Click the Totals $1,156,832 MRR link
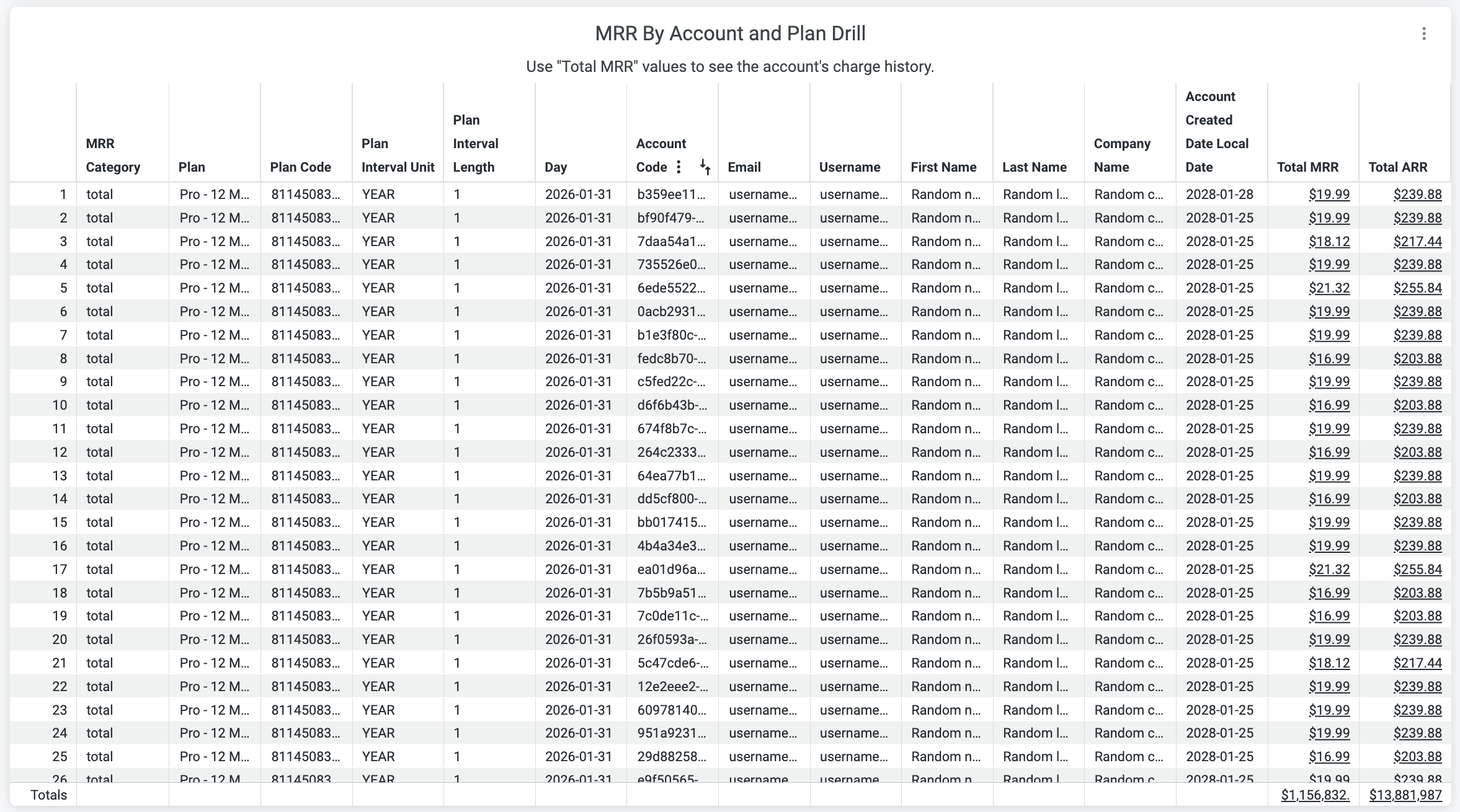 coord(1315,795)
